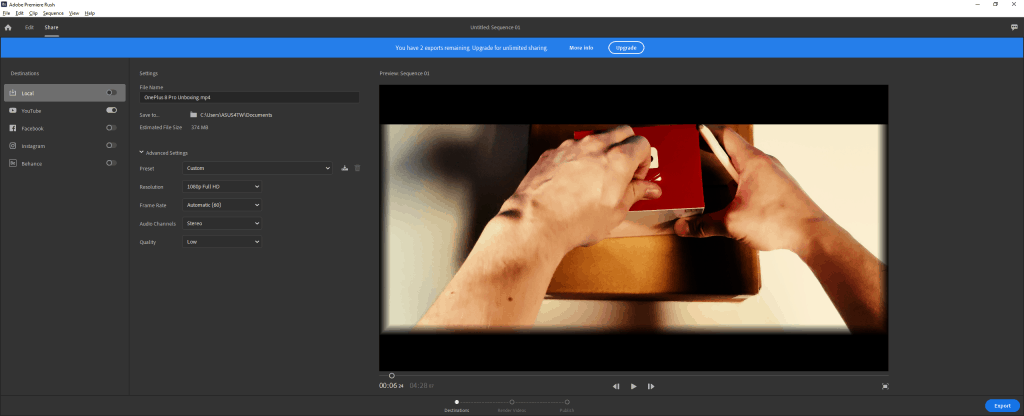
Task: Click the preview playhead scrubber handle
Action: point(392,376)
